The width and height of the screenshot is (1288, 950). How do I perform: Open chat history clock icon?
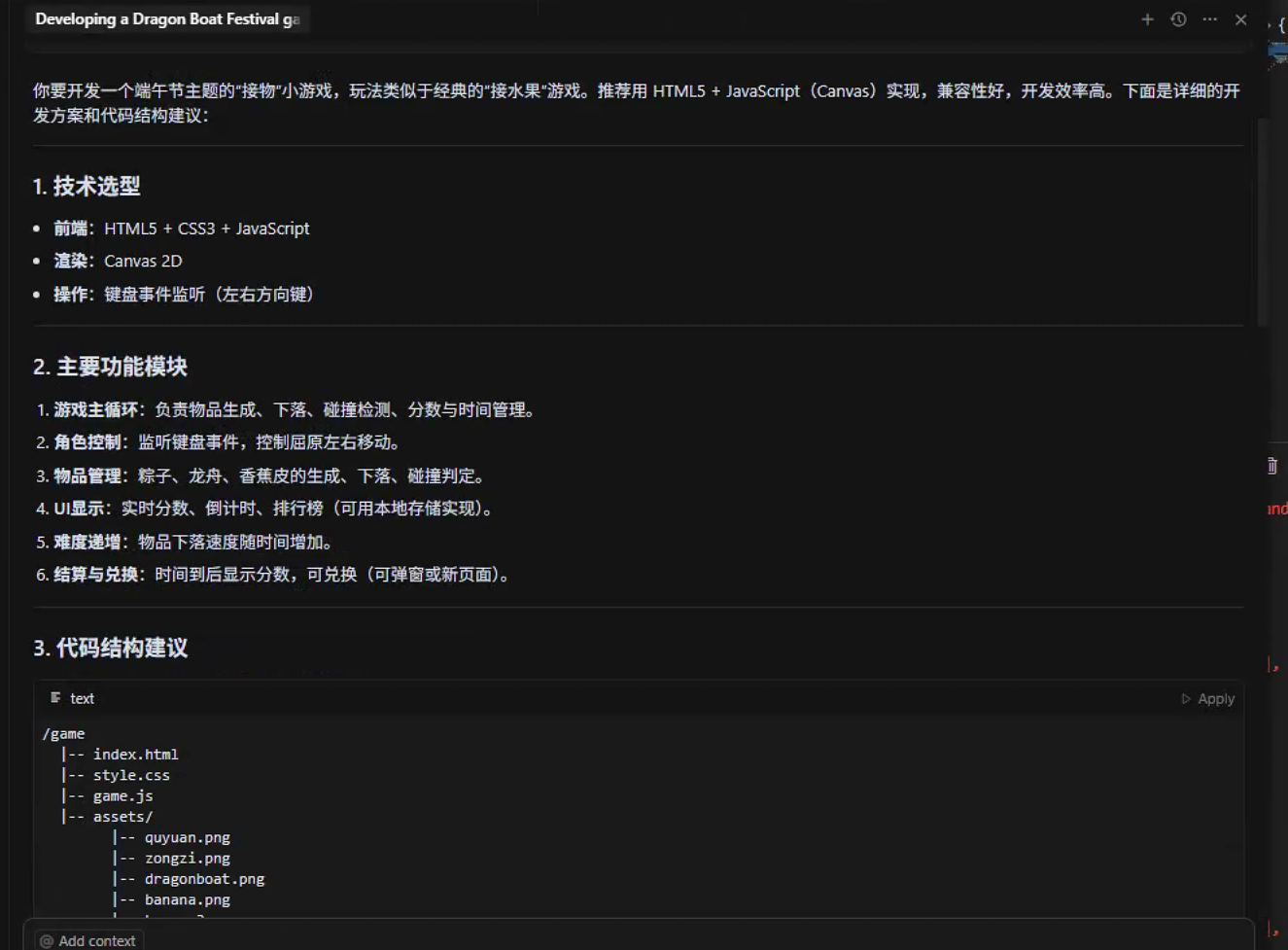pyautogui.click(x=1178, y=19)
